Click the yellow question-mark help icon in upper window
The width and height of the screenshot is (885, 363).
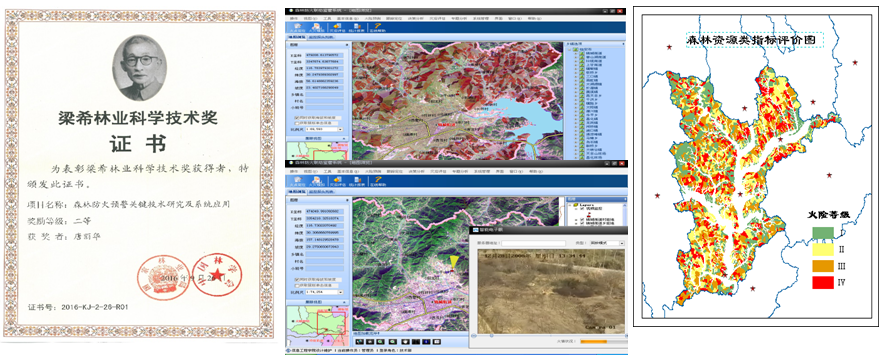click(x=378, y=25)
